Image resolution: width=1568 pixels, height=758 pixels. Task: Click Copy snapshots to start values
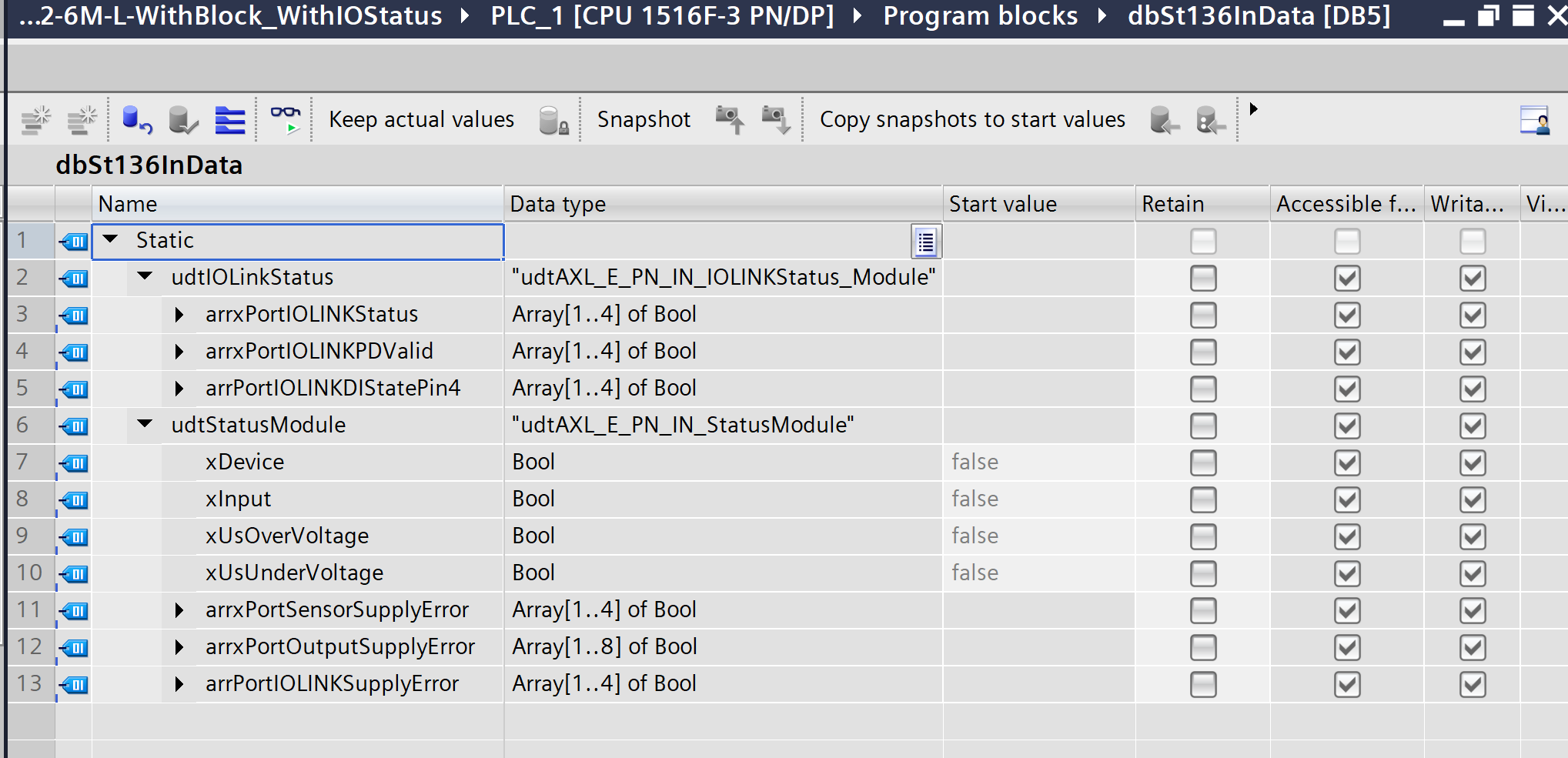click(971, 120)
